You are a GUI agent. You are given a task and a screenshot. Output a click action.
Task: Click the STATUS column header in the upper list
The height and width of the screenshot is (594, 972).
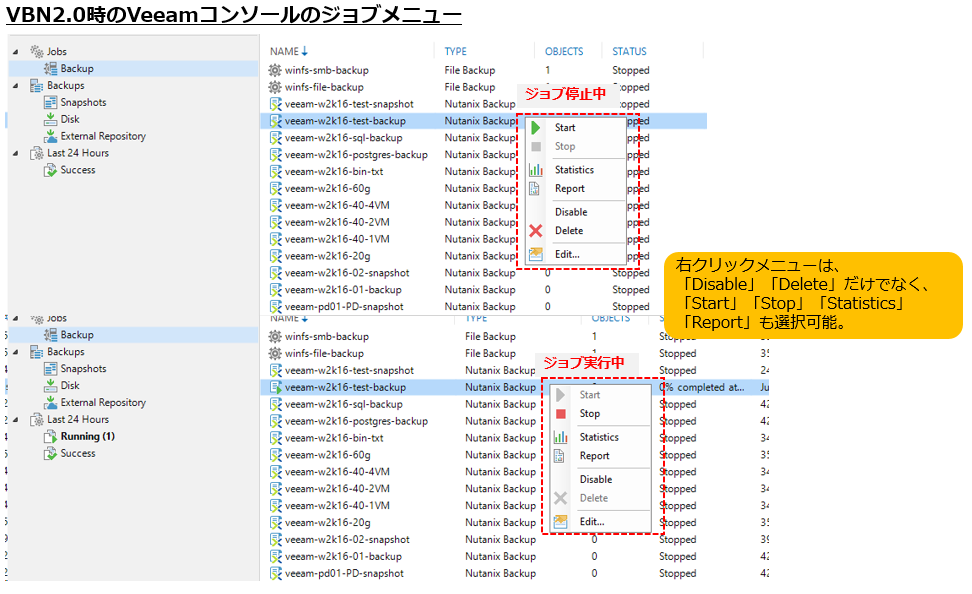(629, 51)
